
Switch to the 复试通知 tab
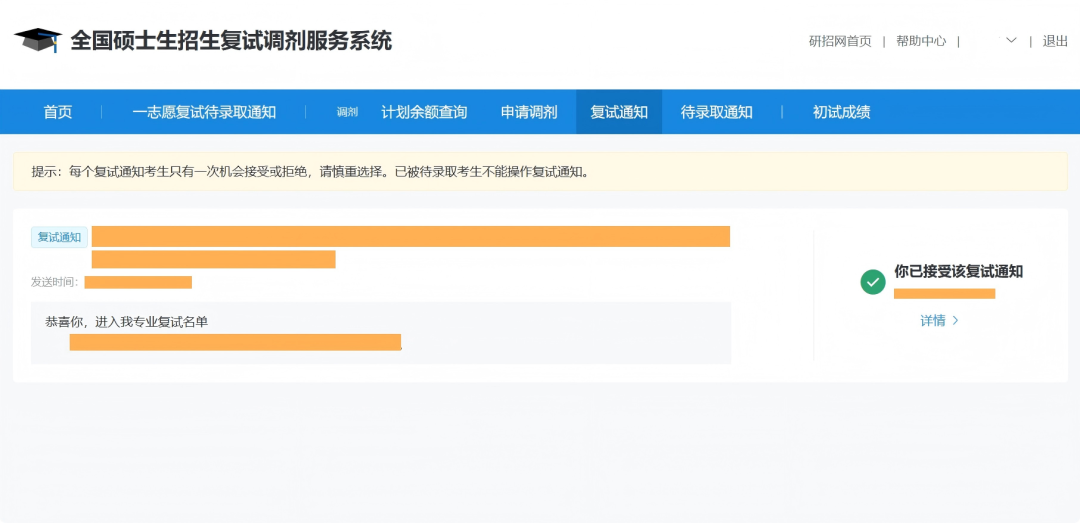(619, 112)
